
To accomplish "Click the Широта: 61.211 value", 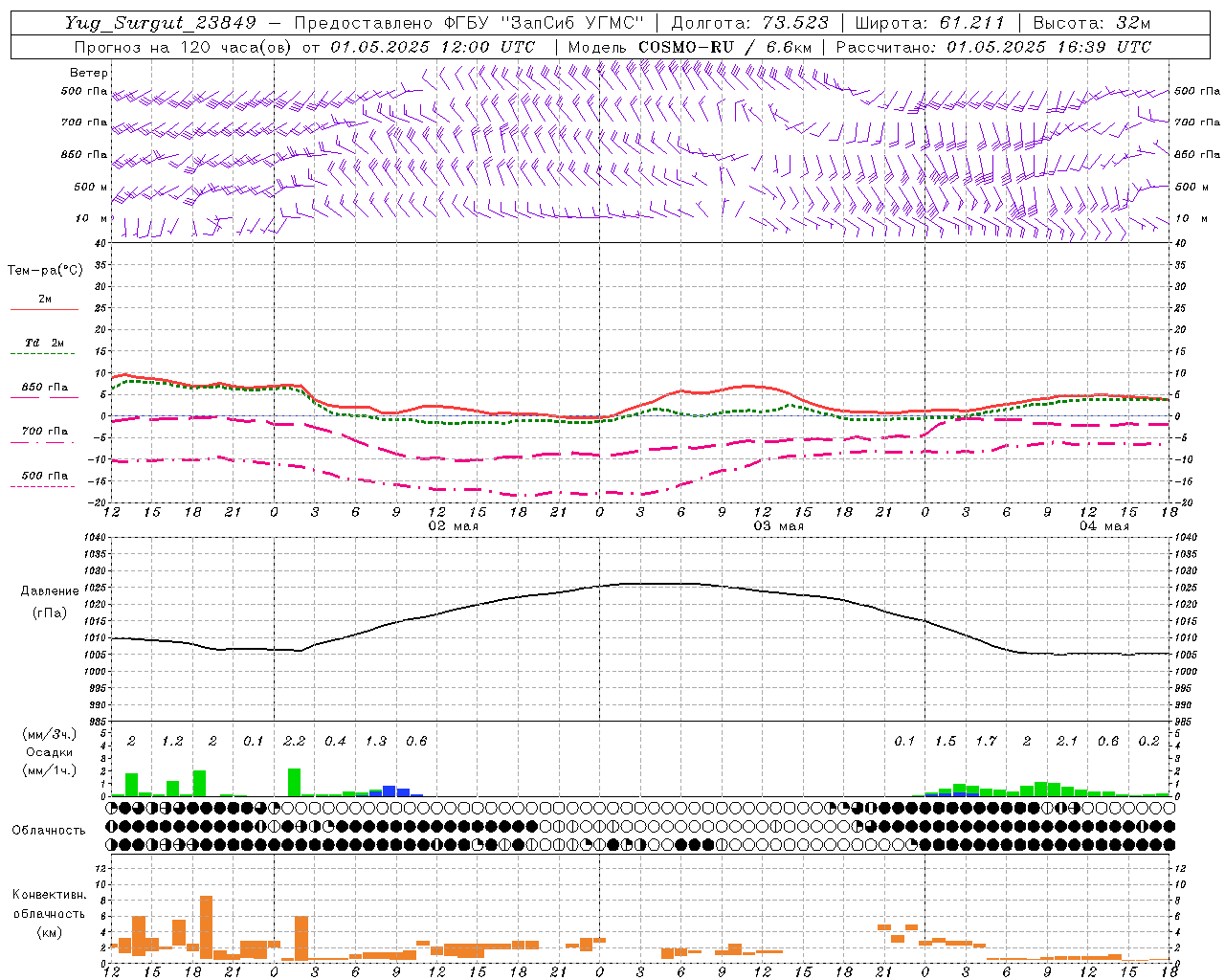I will pyautogui.click(x=929, y=23).
